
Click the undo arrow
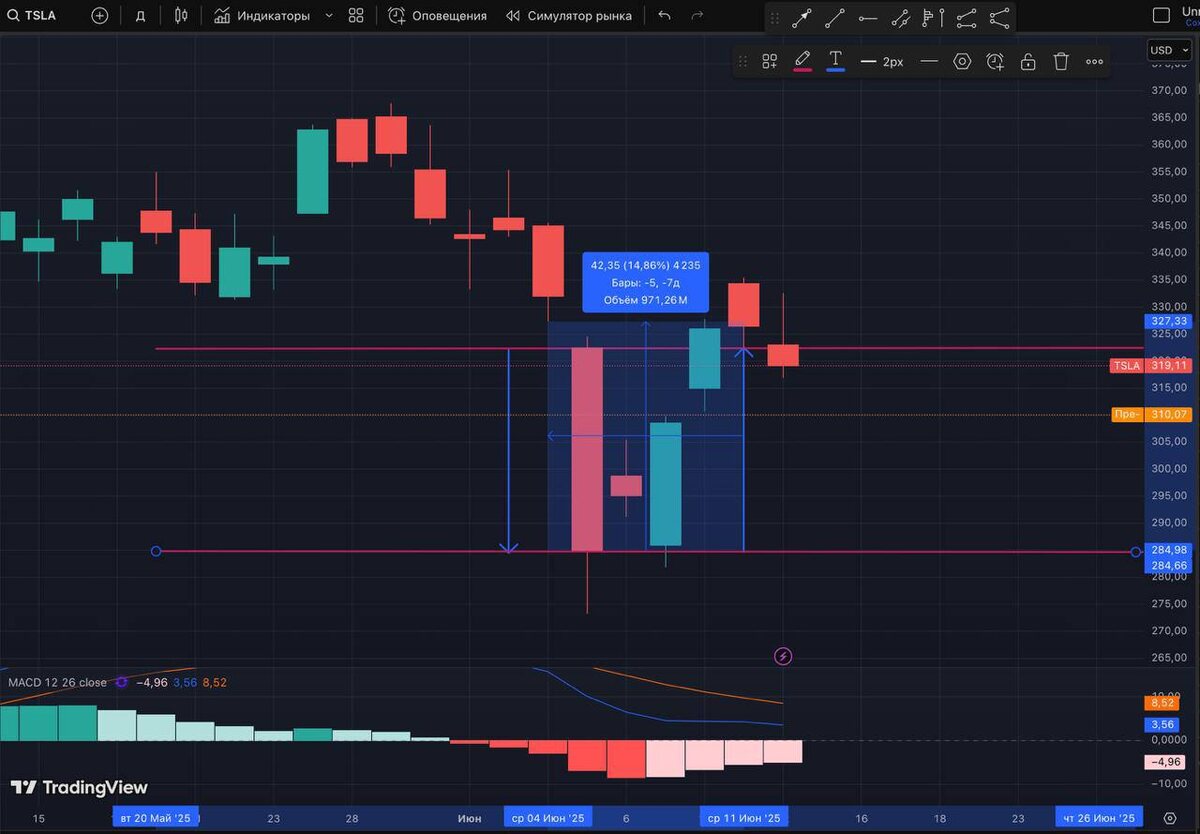[665, 16]
